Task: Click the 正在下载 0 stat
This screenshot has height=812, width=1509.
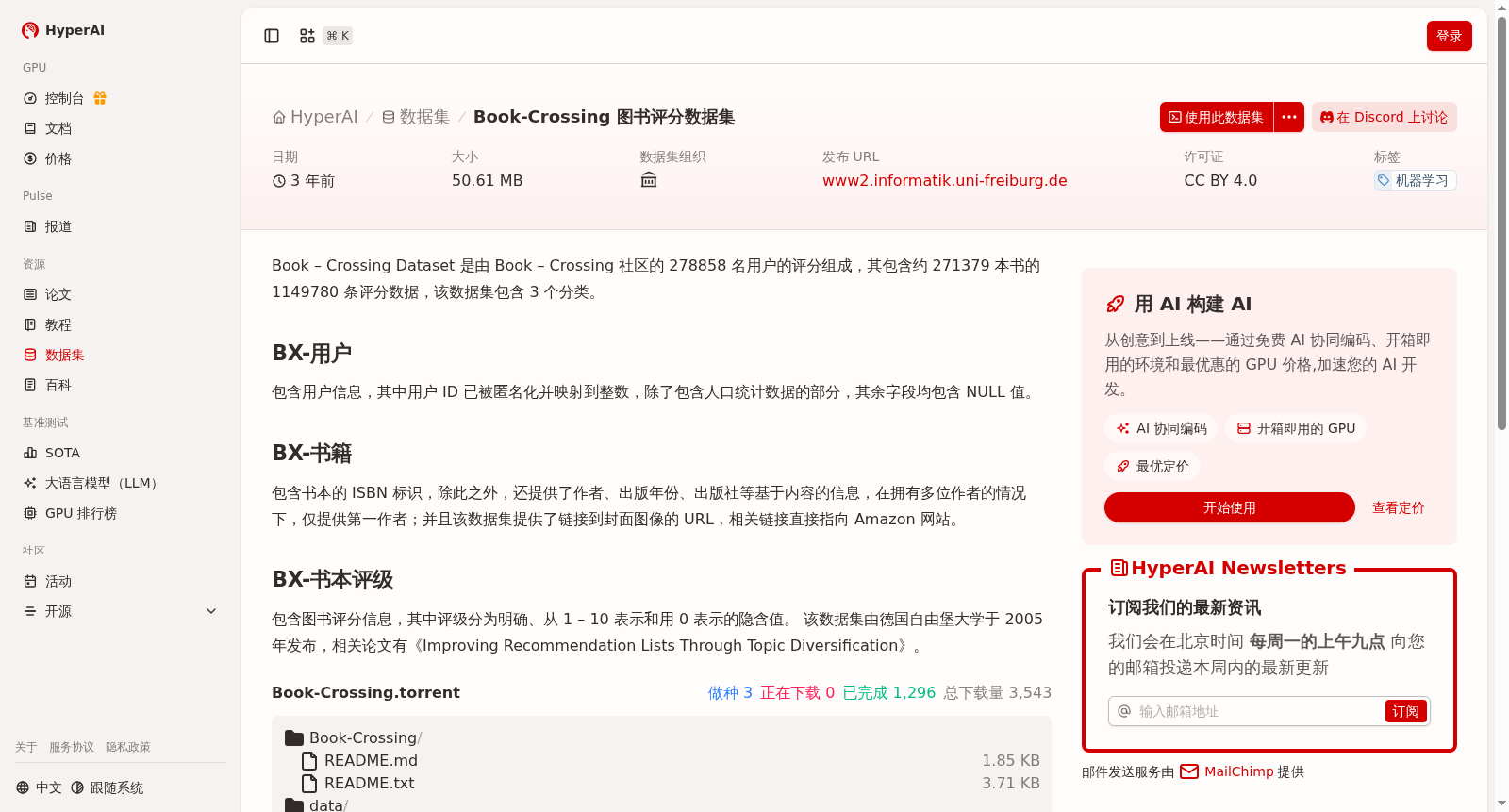Action: point(798,692)
